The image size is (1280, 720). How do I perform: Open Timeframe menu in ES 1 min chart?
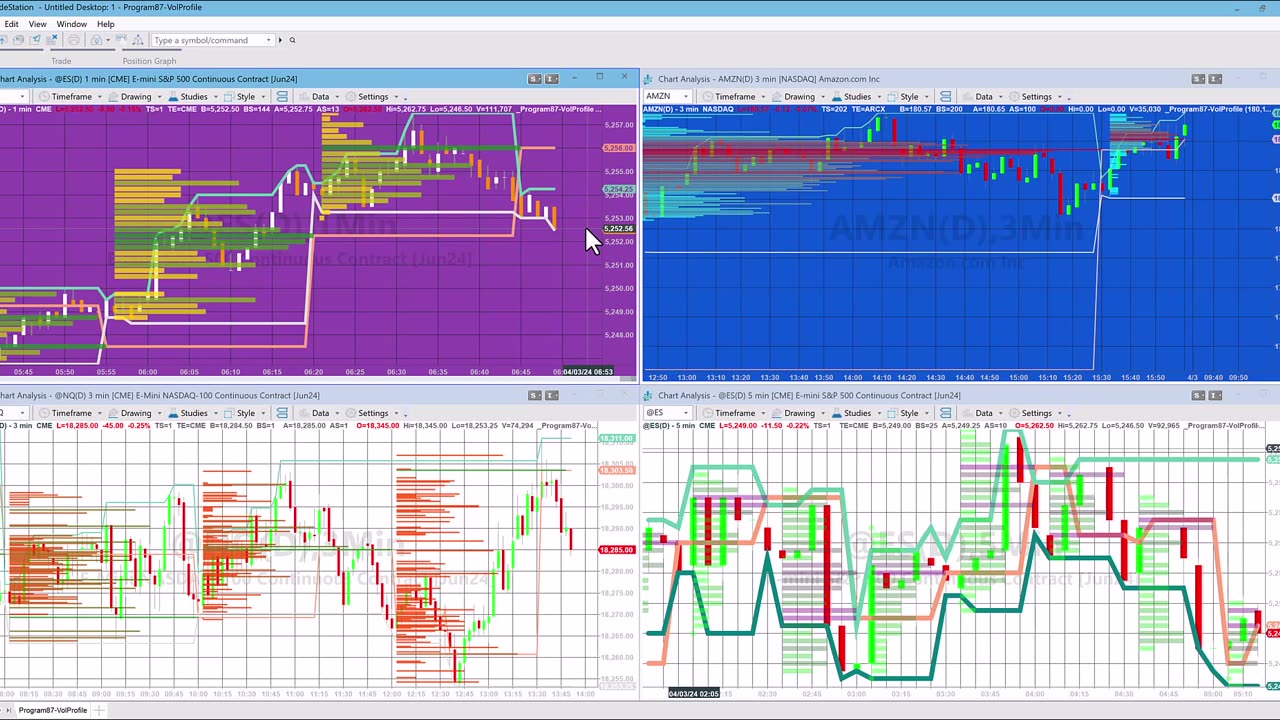[71, 97]
